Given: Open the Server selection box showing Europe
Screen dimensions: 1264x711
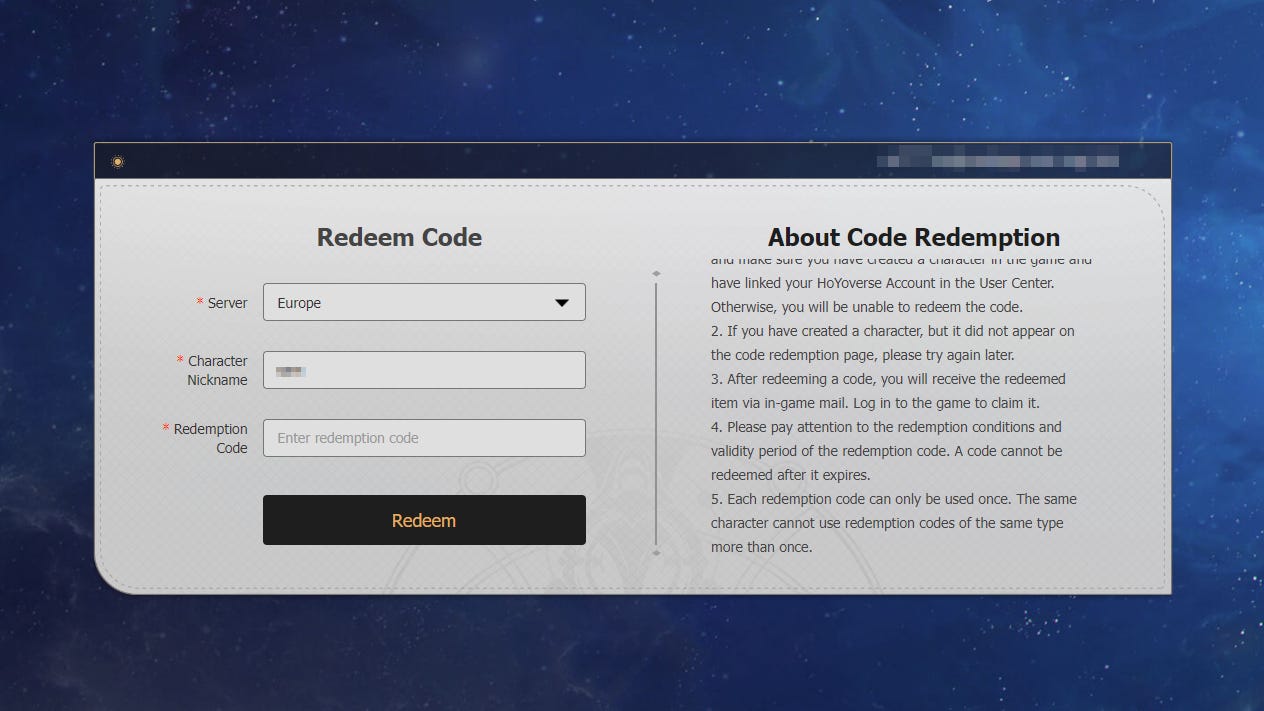Looking at the screenshot, I should click(423, 303).
